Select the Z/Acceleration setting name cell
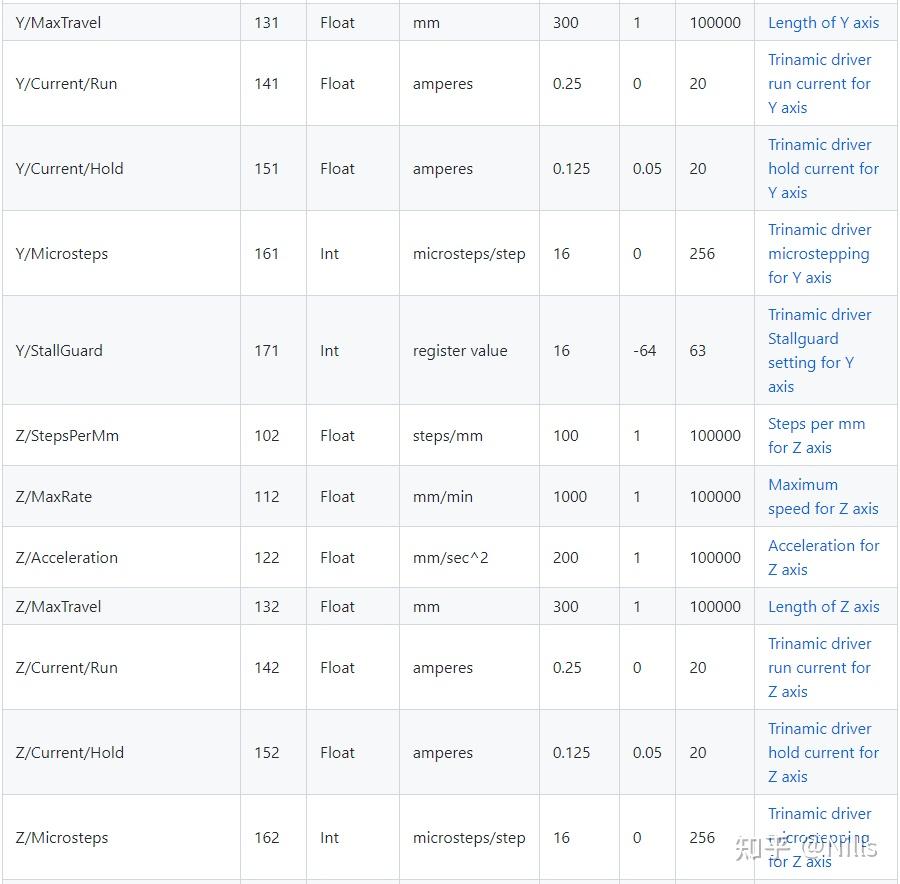The height and width of the screenshot is (884, 900). (x=66, y=558)
